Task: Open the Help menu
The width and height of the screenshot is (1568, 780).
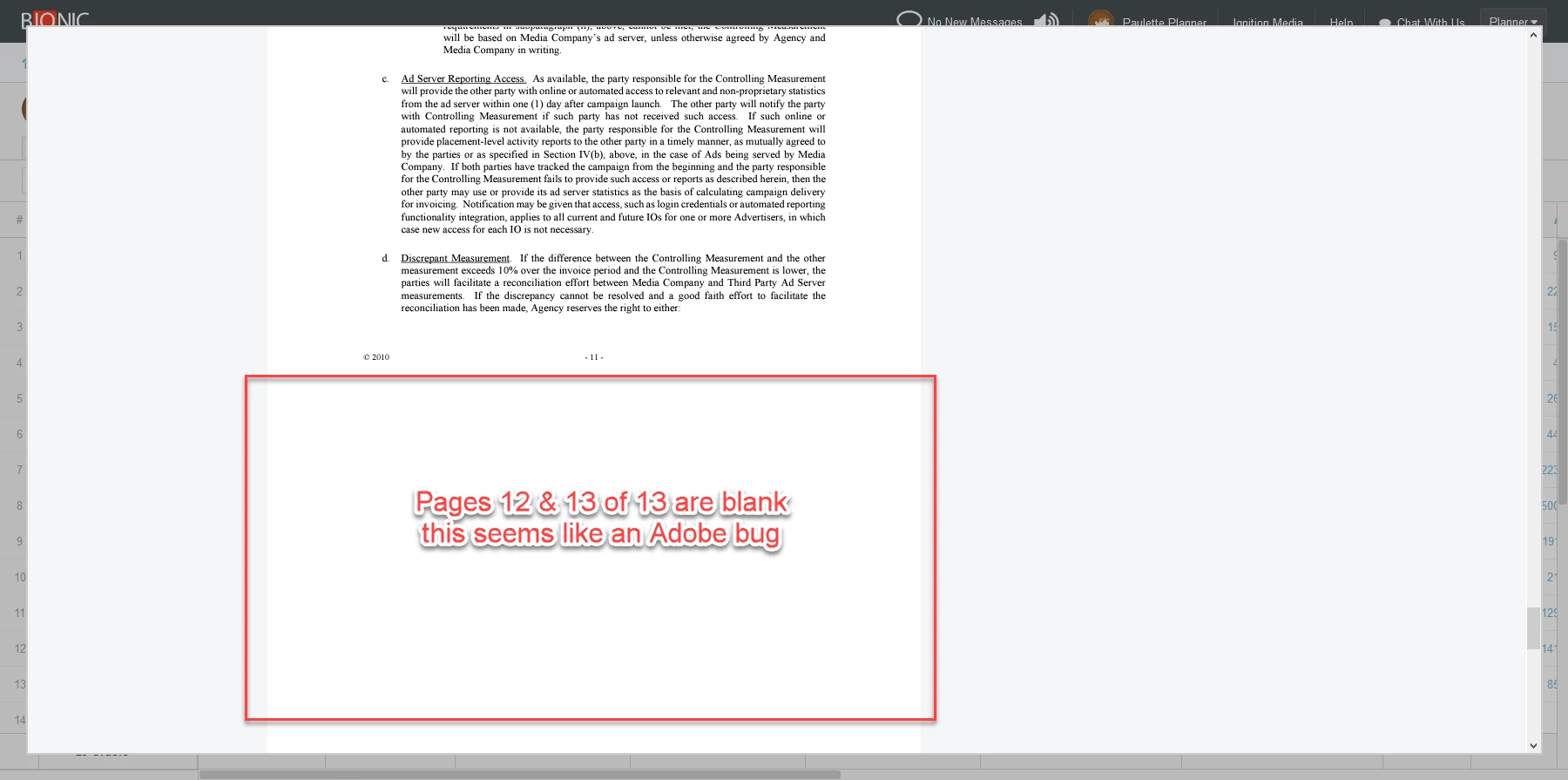Action: [x=1342, y=23]
